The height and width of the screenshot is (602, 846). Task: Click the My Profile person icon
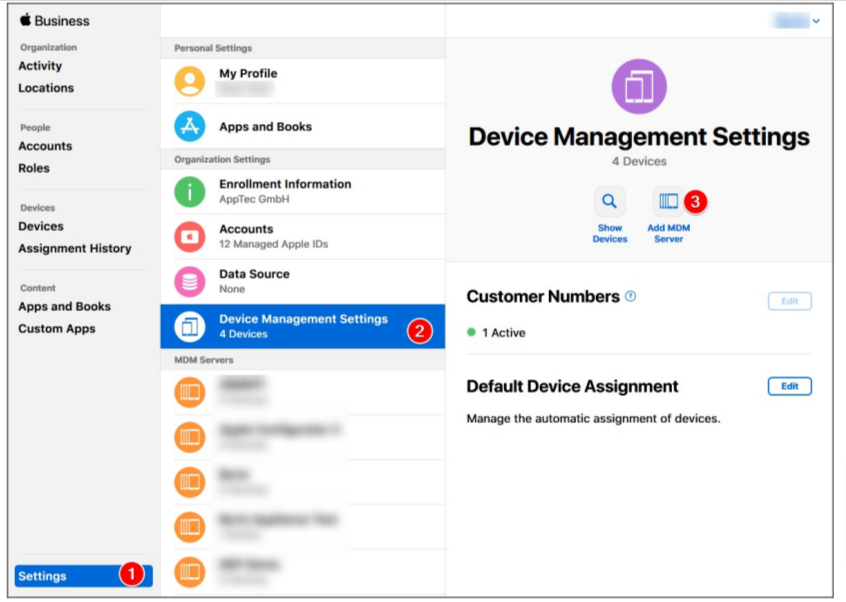click(190, 81)
